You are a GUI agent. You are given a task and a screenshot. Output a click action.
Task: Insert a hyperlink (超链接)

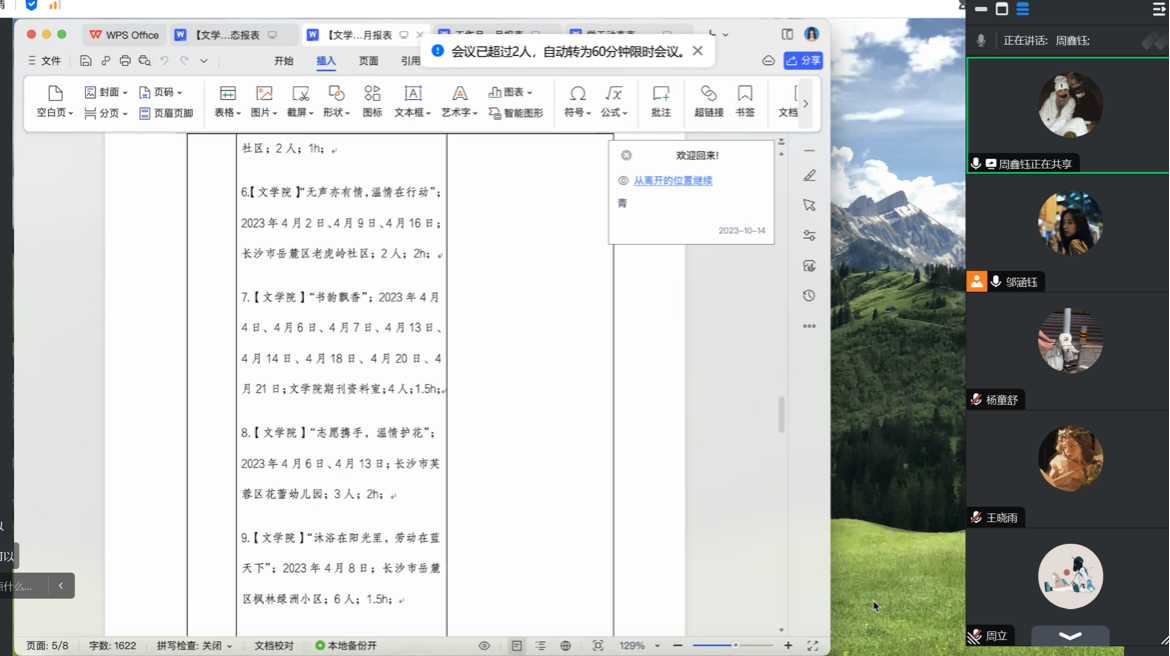pyautogui.click(x=708, y=101)
